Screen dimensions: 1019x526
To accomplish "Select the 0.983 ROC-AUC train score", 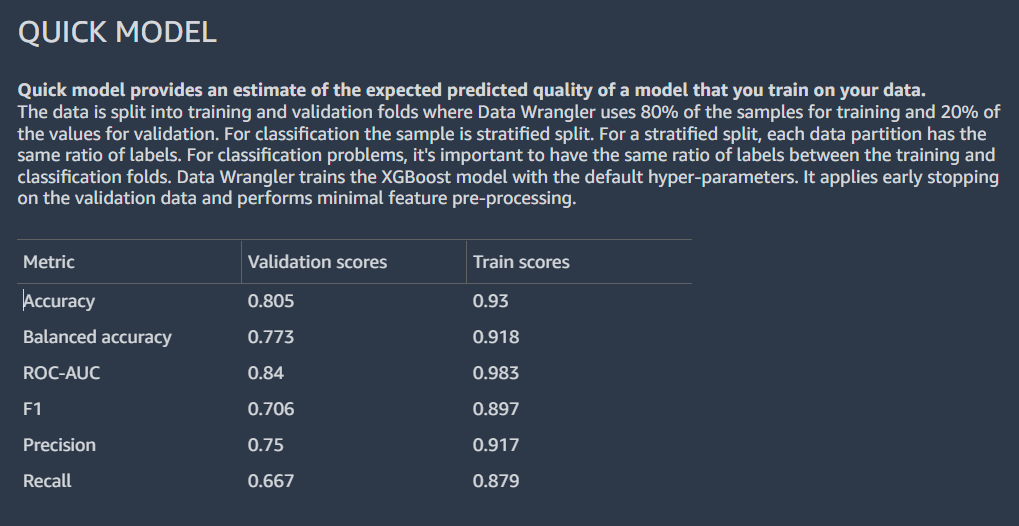I will (496, 373).
